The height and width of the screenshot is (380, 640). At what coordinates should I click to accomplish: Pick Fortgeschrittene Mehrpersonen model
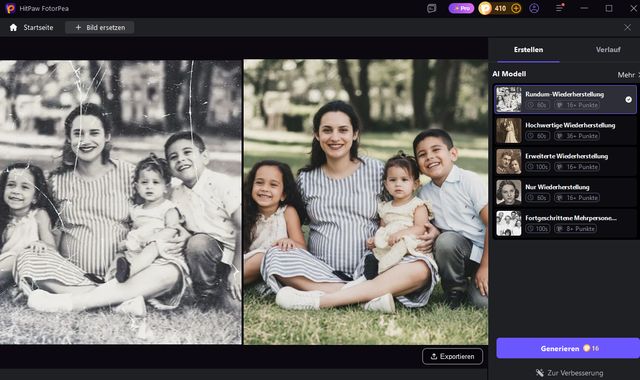click(x=565, y=223)
